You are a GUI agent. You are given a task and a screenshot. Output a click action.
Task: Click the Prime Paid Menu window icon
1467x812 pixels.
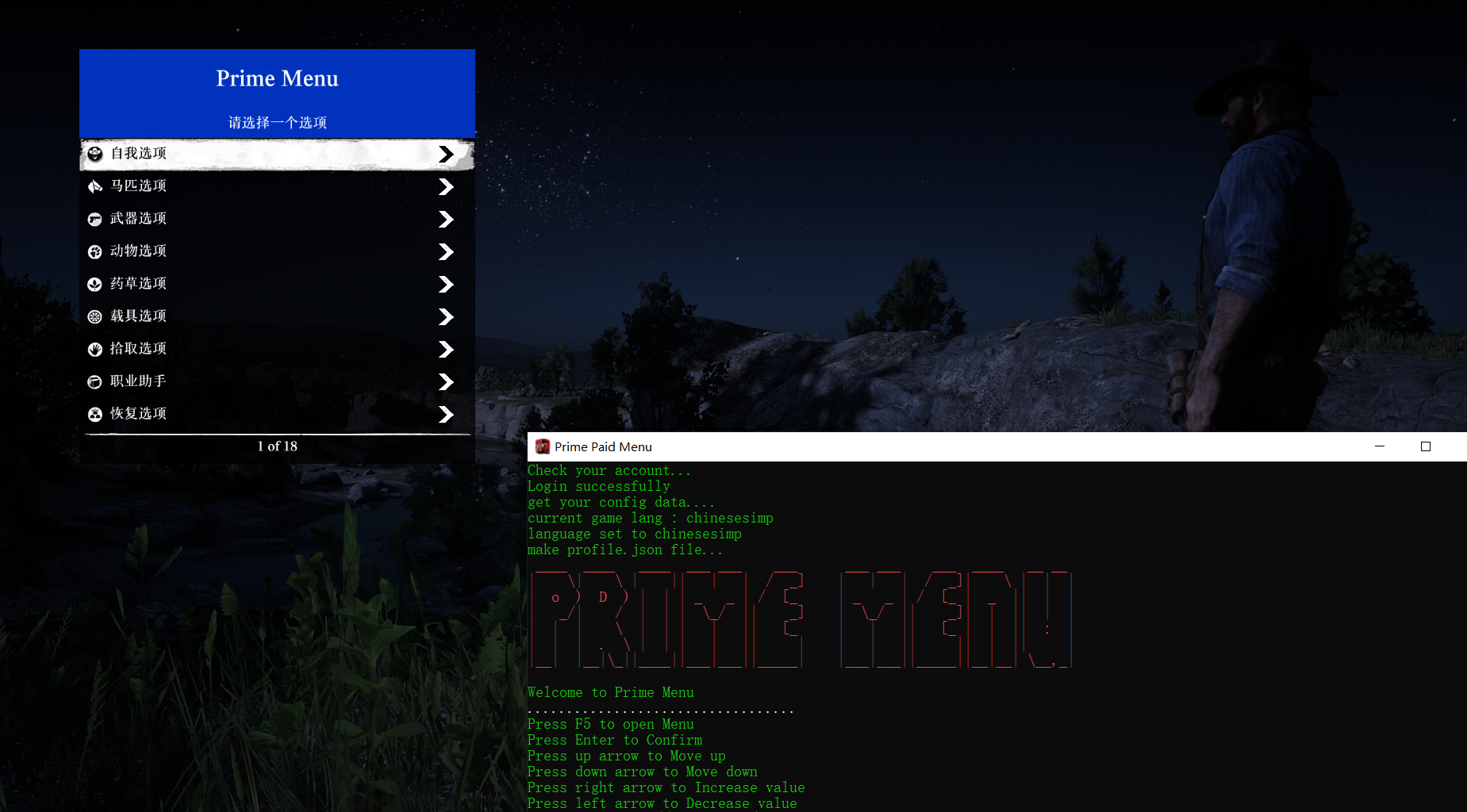[543, 446]
